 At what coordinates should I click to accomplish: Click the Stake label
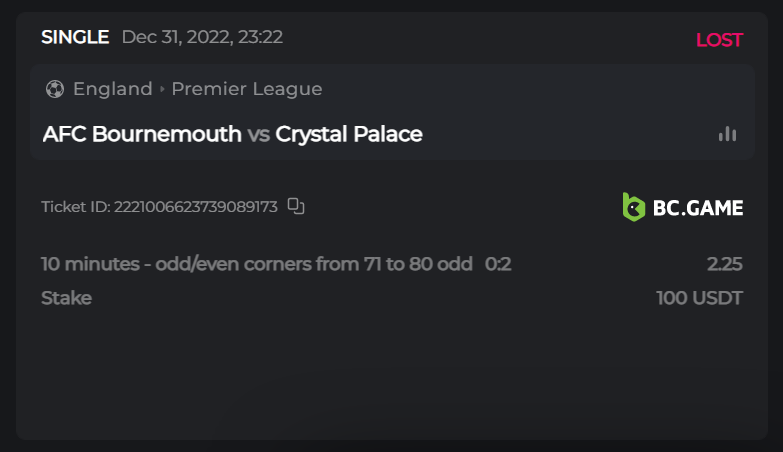(x=66, y=298)
